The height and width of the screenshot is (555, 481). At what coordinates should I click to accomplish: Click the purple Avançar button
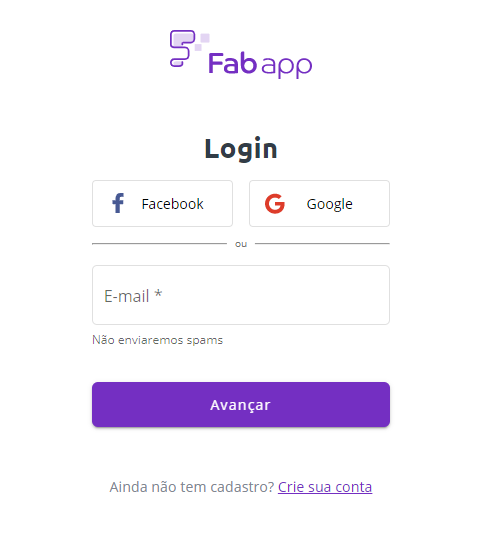click(x=241, y=404)
